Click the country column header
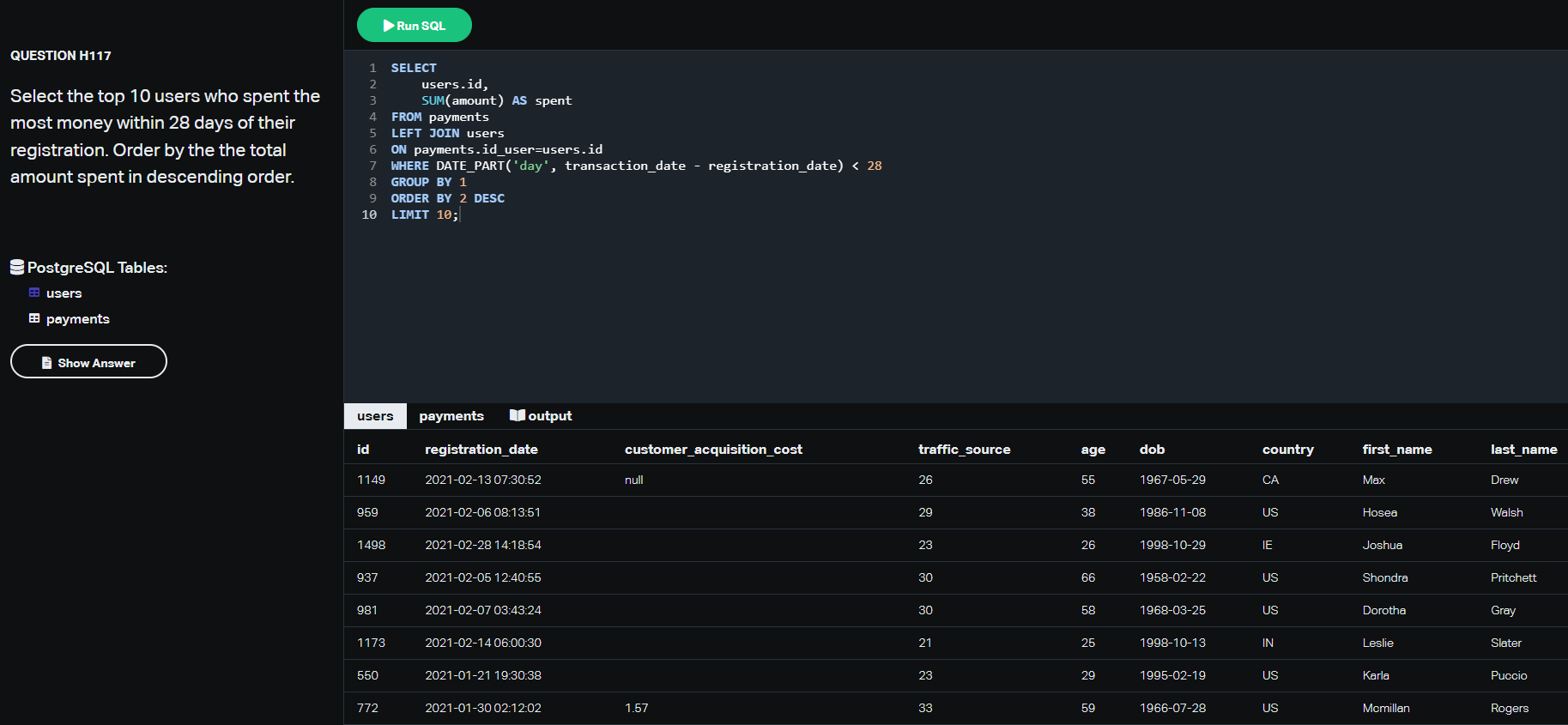 pos(1287,450)
